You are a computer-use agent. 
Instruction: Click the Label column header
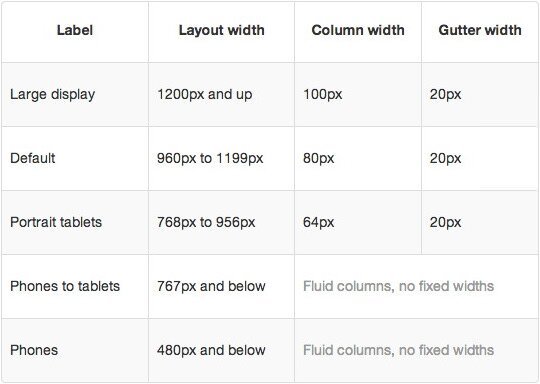[x=75, y=30]
